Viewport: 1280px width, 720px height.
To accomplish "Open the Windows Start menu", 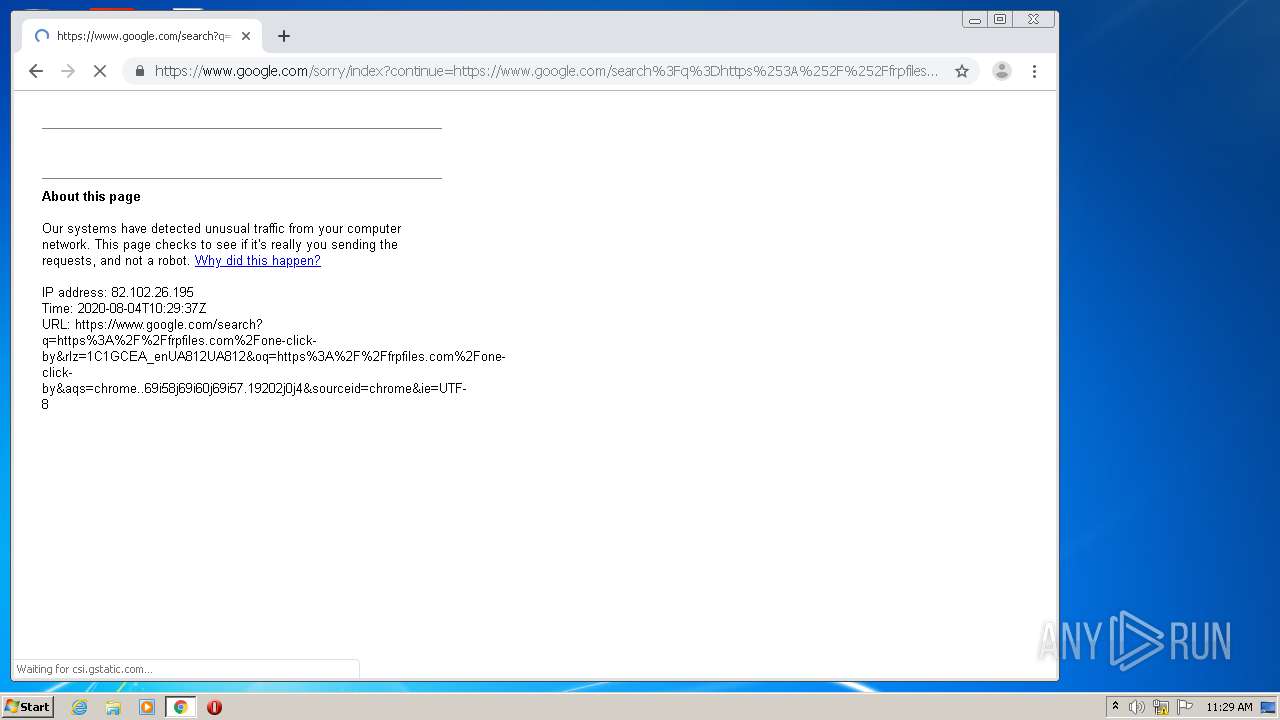I will 27,707.
